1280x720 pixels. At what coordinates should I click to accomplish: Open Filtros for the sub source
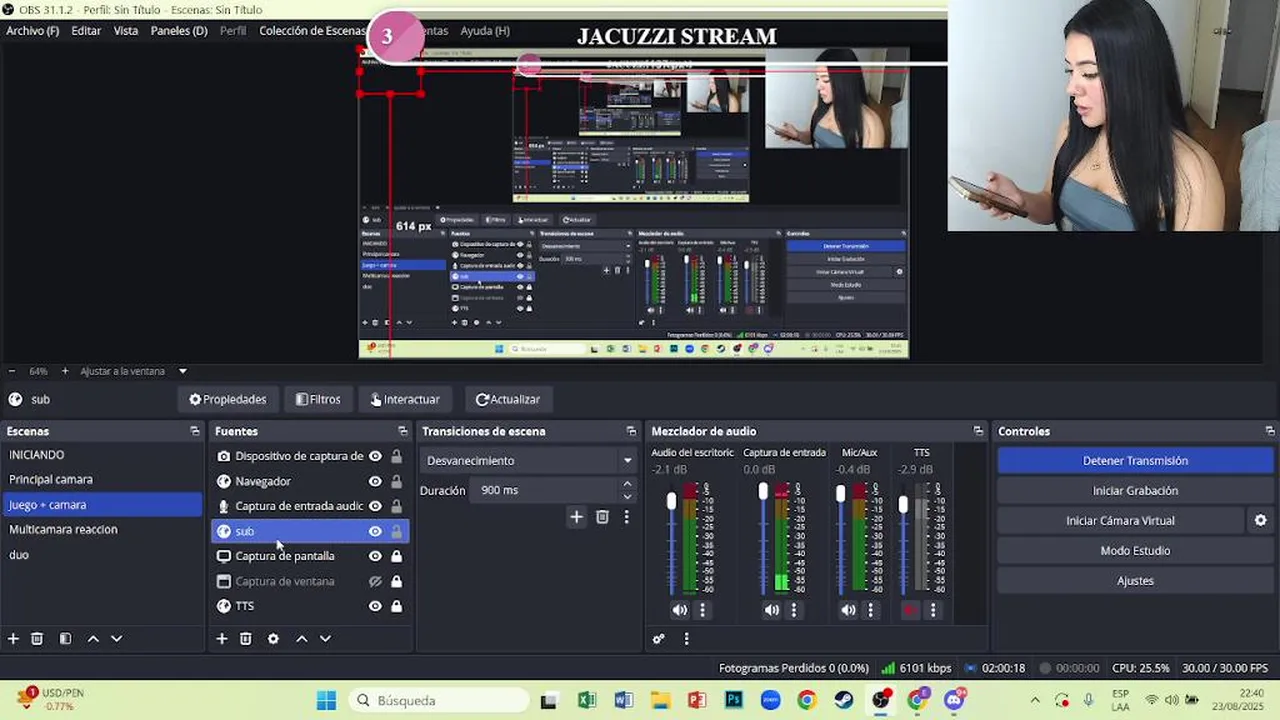click(318, 399)
